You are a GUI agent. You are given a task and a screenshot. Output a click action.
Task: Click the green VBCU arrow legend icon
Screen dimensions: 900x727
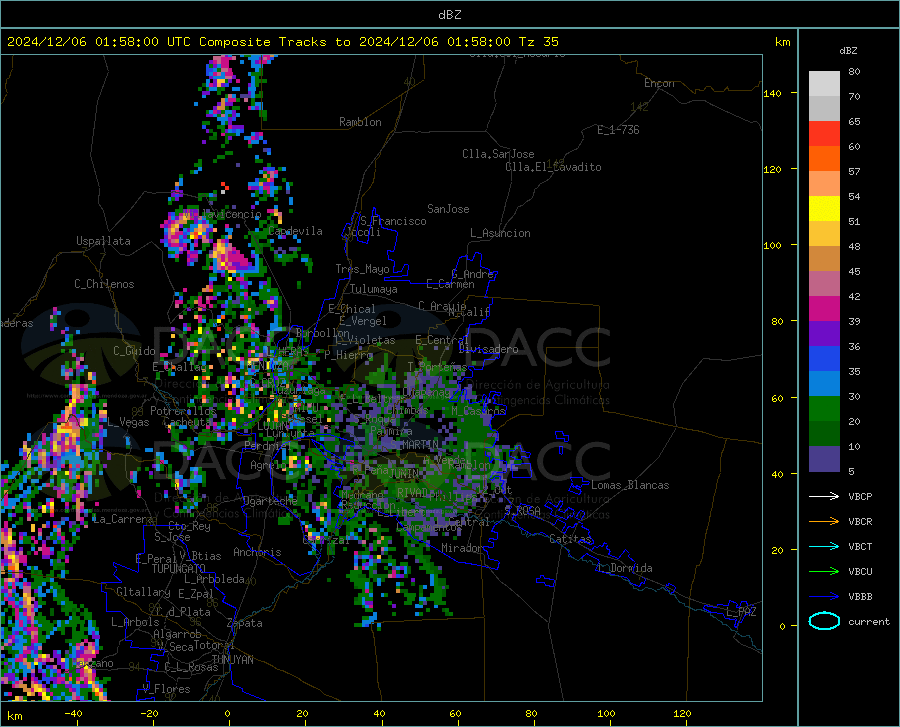tap(824, 572)
